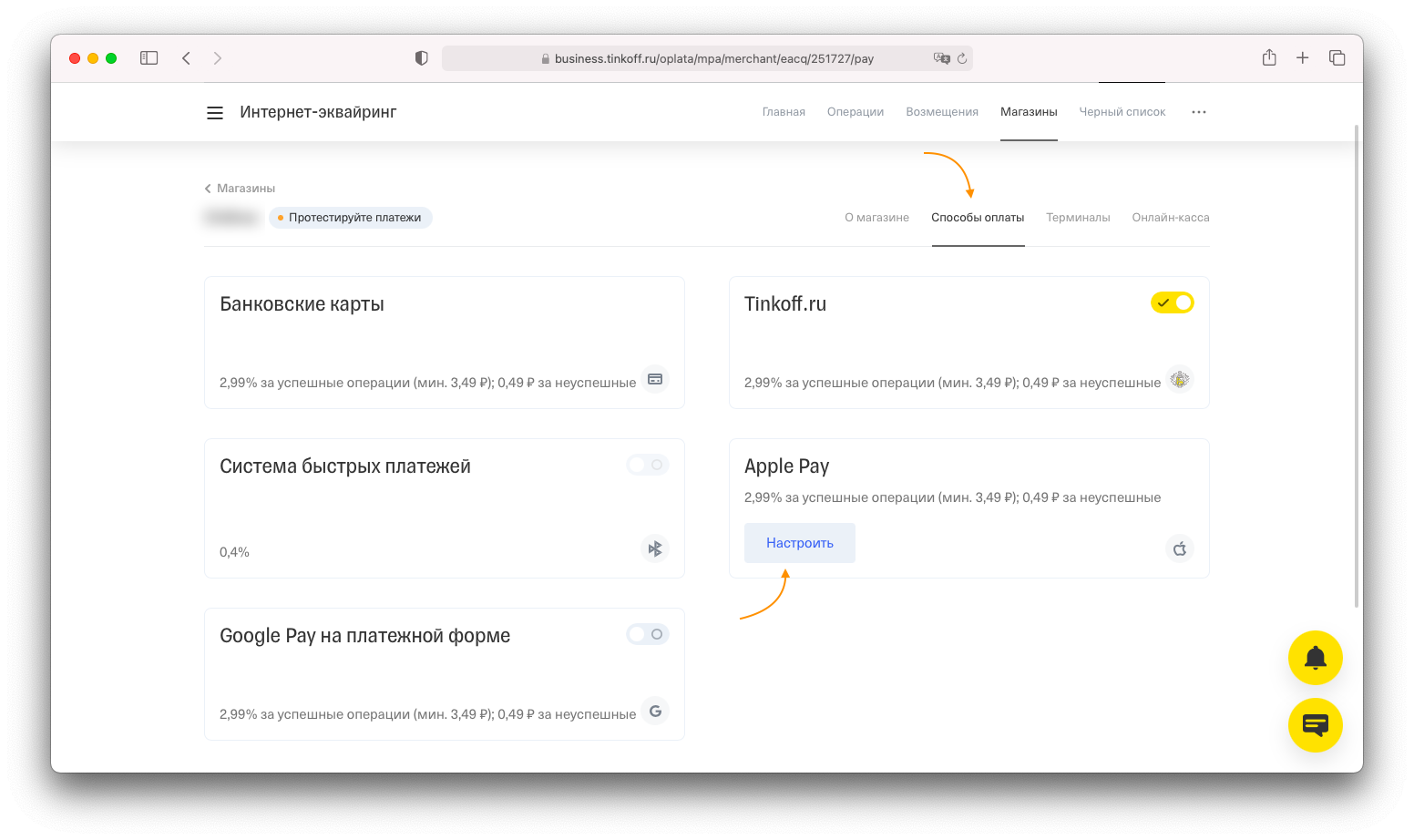Screen dimensions: 1414x840
Task: Open the Операции navigation tab
Action: pyautogui.click(x=856, y=112)
